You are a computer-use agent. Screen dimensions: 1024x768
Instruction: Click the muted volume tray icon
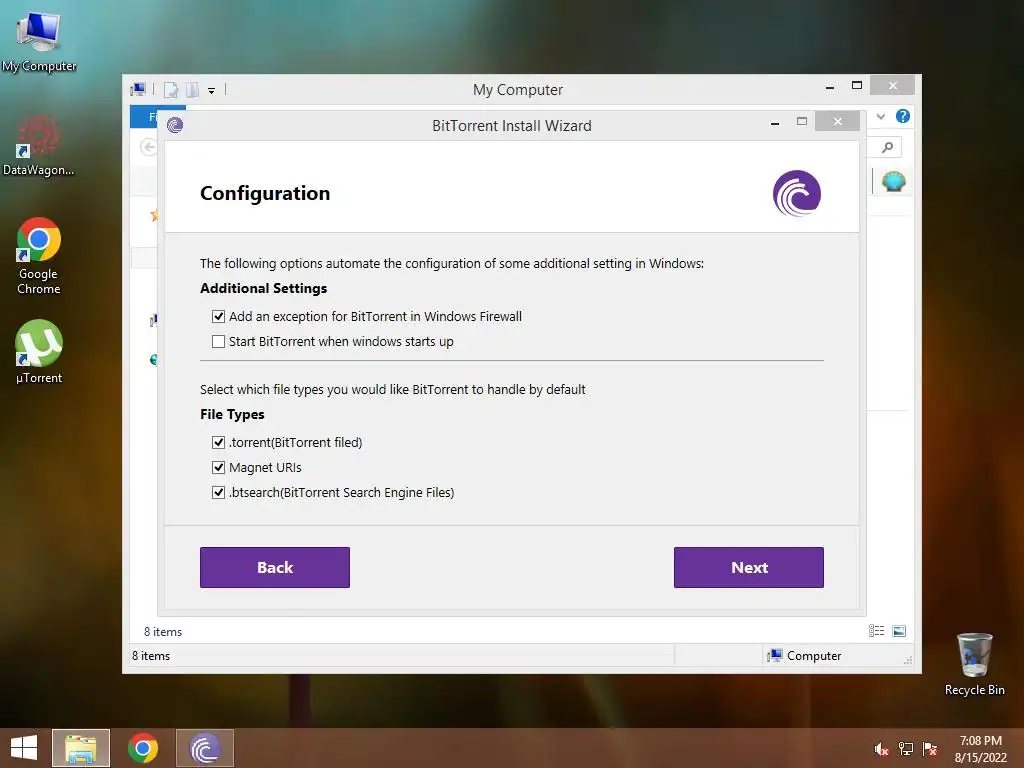tap(881, 749)
